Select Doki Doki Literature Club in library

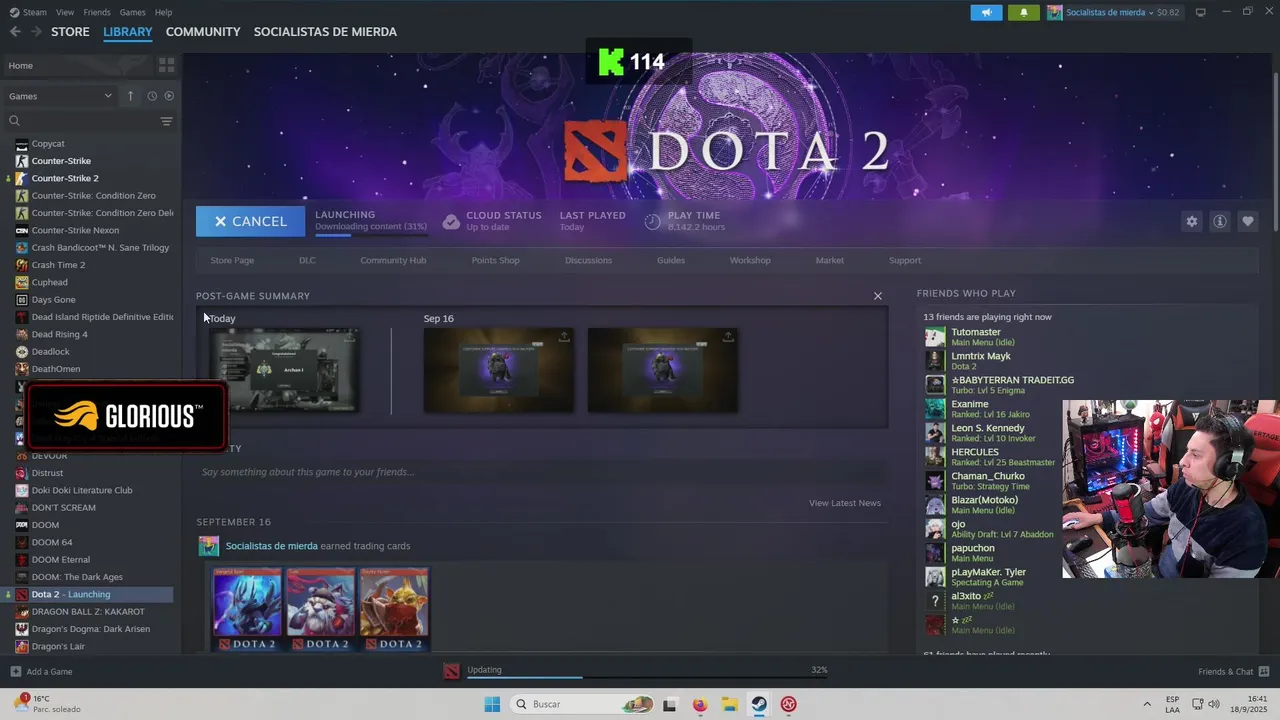[82, 490]
